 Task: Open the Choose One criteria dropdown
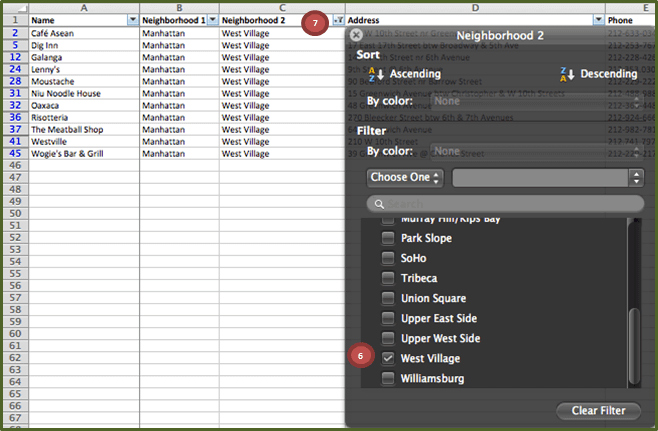[405, 178]
